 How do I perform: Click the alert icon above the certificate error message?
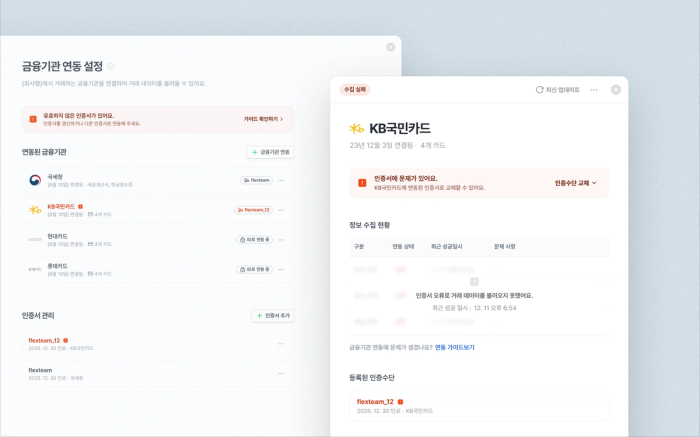click(x=474, y=282)
